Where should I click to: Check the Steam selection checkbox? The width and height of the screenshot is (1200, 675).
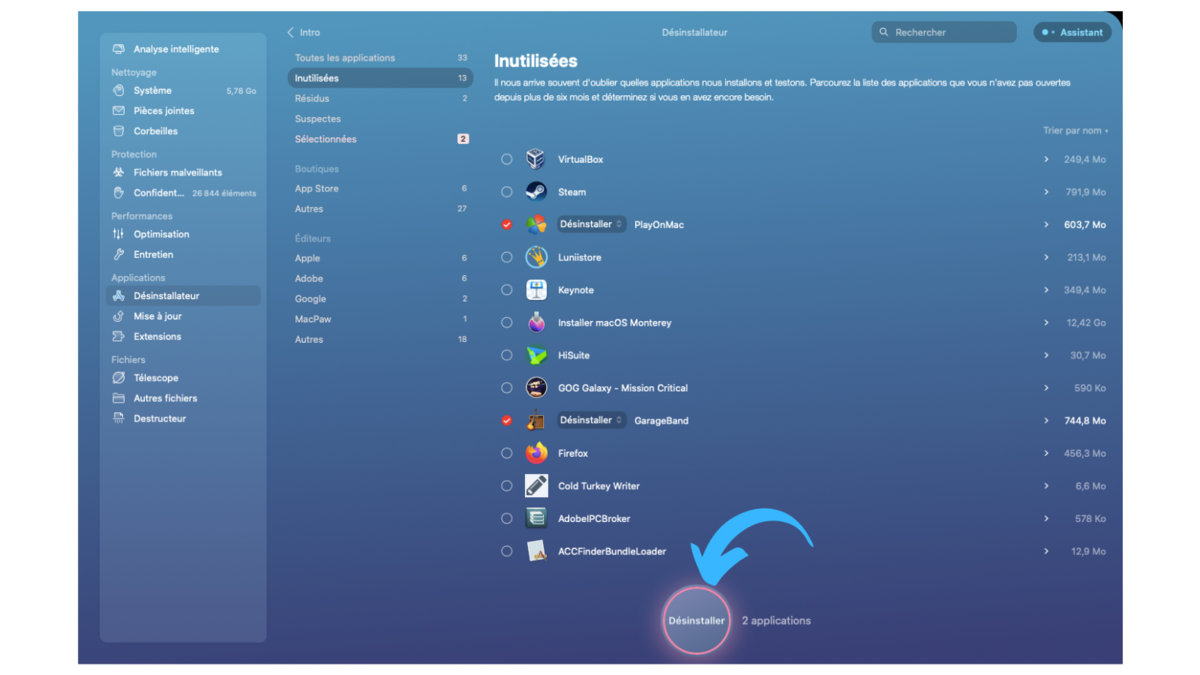(x=507, y=192)
